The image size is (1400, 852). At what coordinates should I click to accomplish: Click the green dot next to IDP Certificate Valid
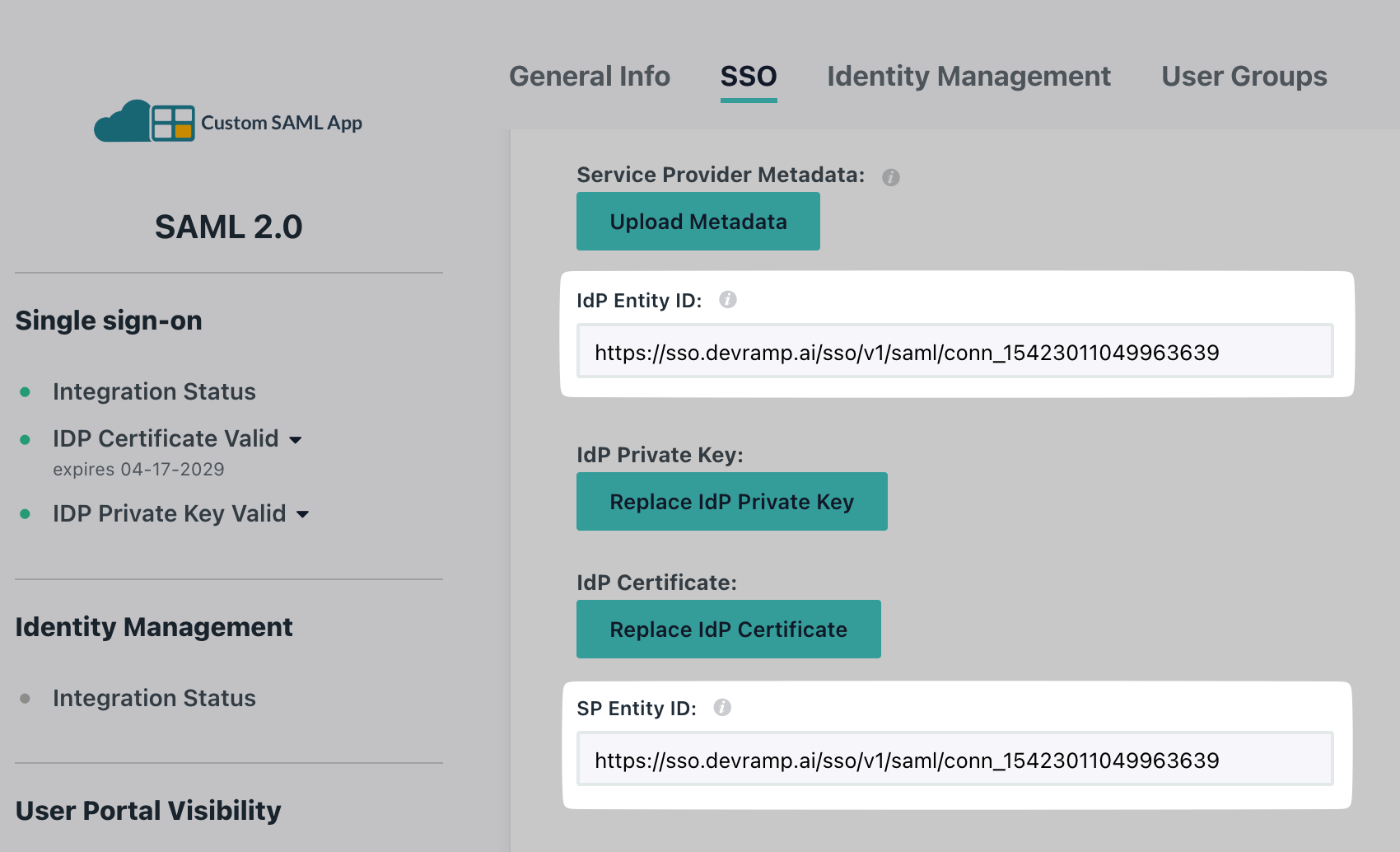(x=26, y=439)
